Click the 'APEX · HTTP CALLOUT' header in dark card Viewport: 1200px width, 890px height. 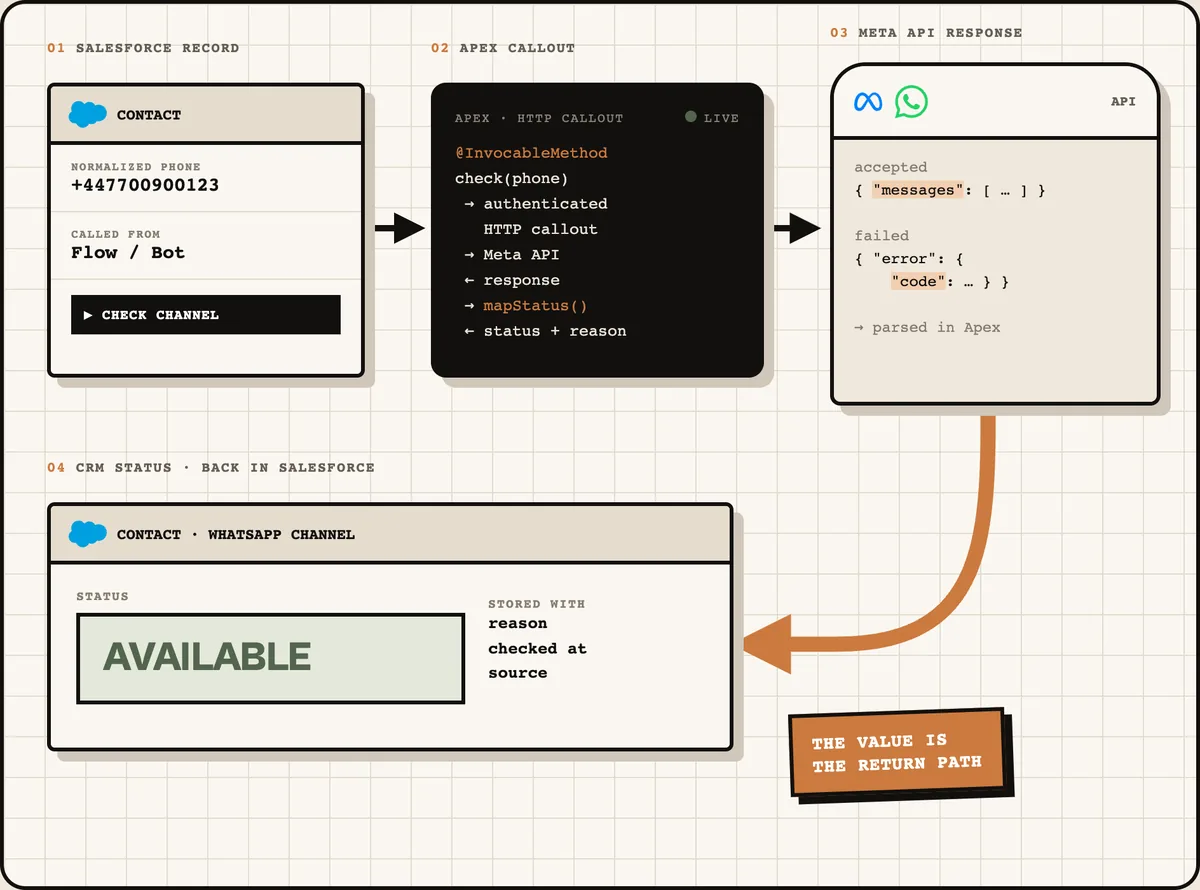pos(539,118)
